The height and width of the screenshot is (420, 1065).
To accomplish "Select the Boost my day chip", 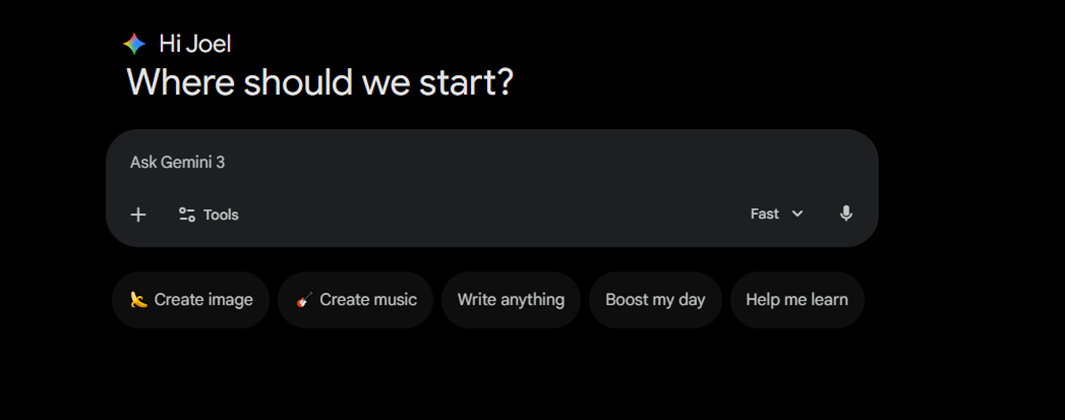I will [x=655, y=299].
